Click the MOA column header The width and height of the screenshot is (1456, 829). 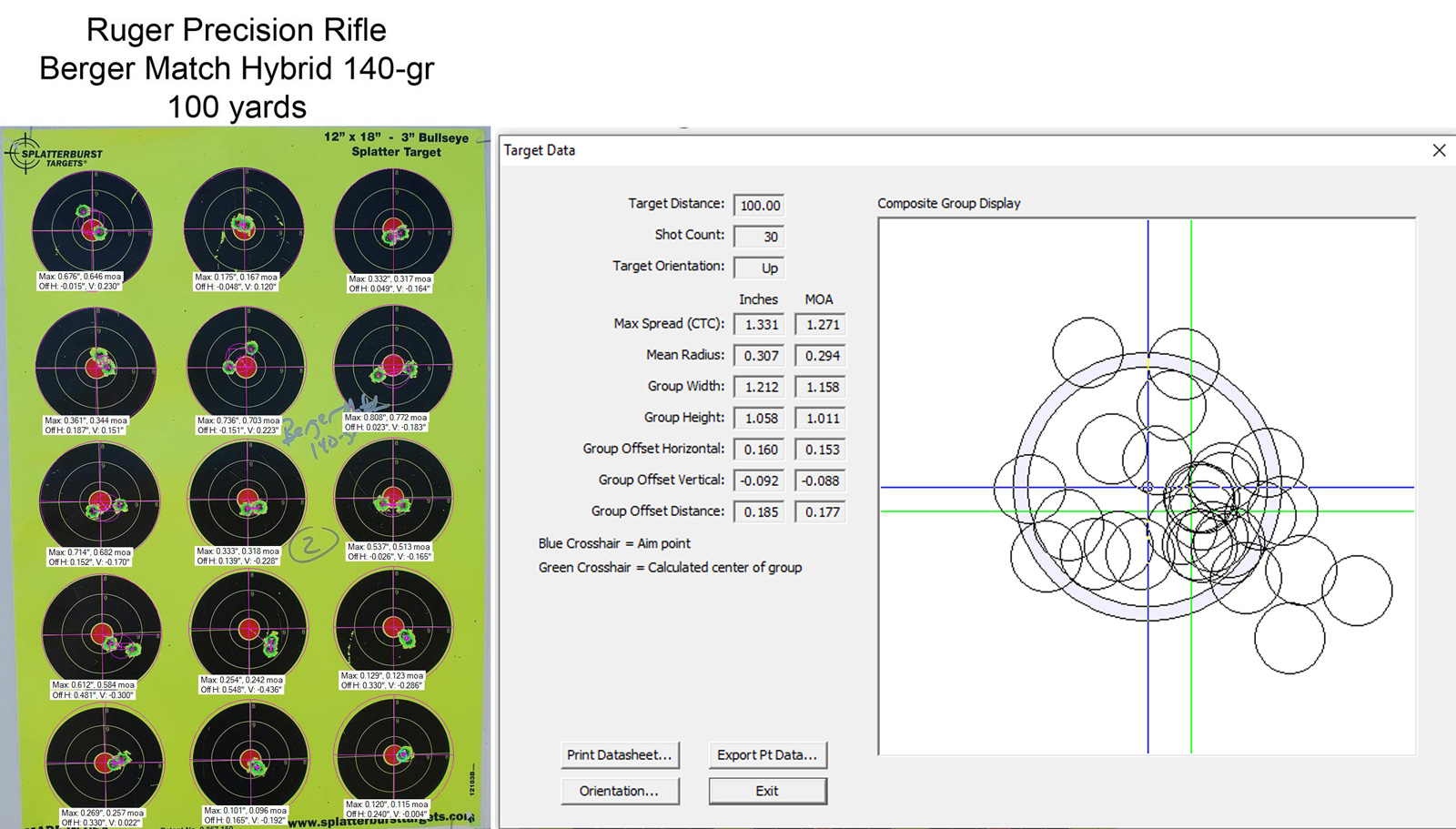point(819,299)
